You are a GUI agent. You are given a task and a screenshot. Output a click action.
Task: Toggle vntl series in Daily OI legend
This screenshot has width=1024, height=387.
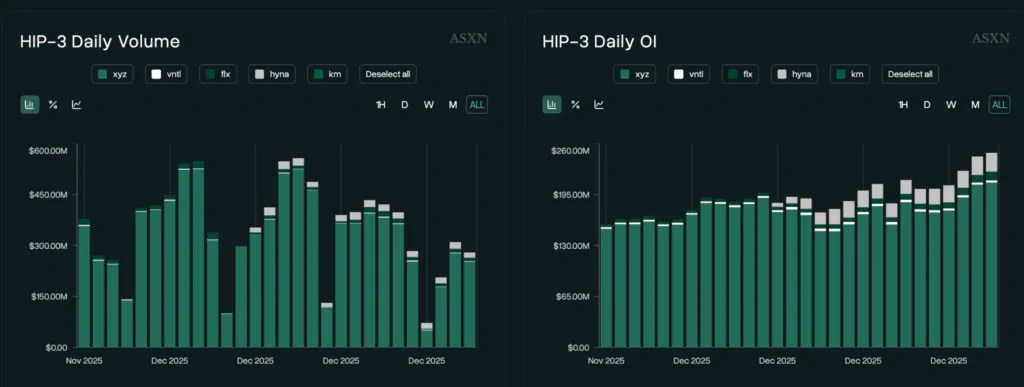(689, 74)
